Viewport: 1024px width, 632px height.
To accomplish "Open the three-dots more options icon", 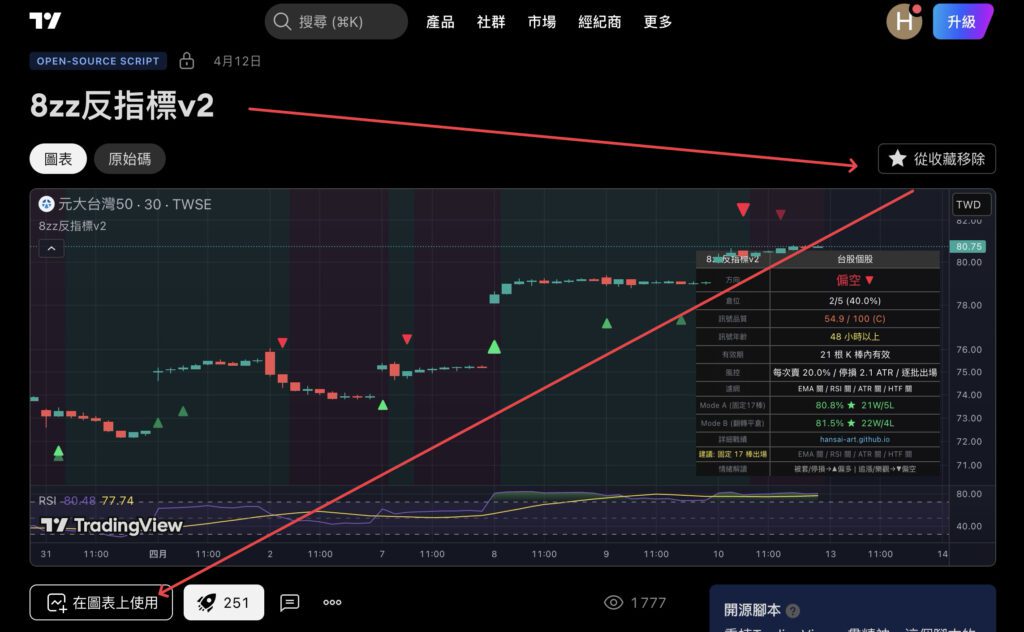I will pyautogui.click(x=332, y=602).
